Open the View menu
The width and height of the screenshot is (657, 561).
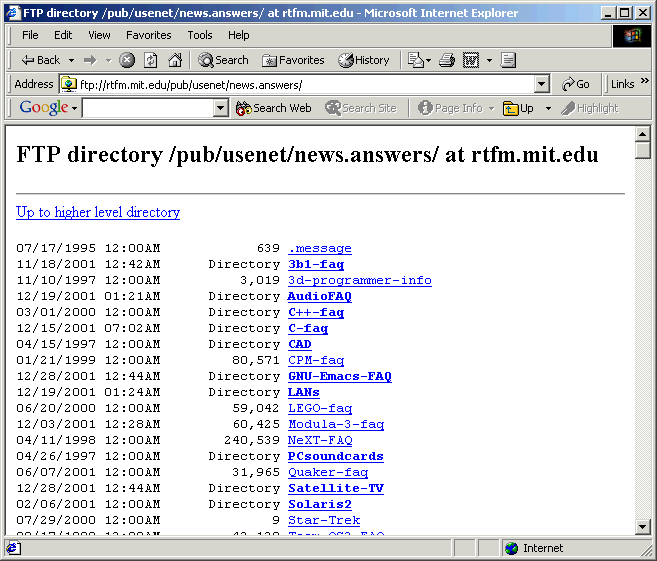point(99,35)
